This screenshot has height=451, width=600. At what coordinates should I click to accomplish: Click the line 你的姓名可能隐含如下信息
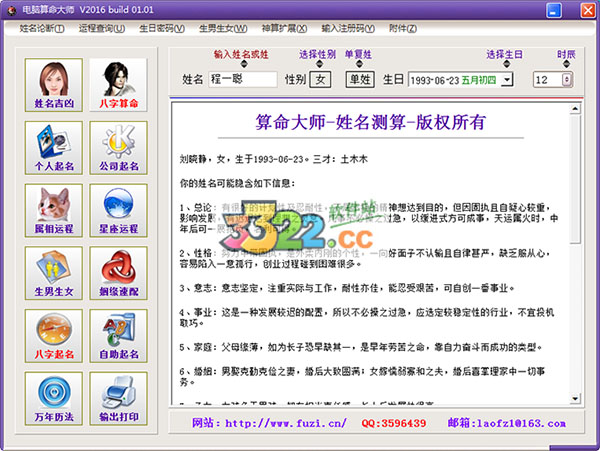(x=237, y=183)
